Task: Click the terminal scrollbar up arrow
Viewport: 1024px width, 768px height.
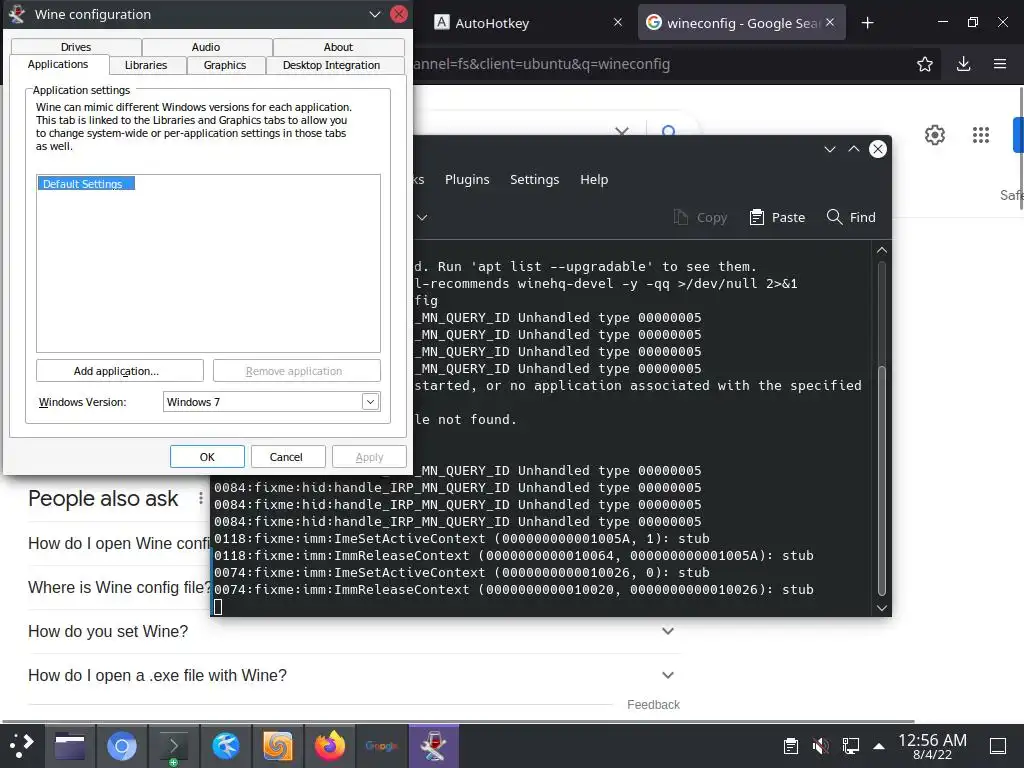Action: pos(882,250)
